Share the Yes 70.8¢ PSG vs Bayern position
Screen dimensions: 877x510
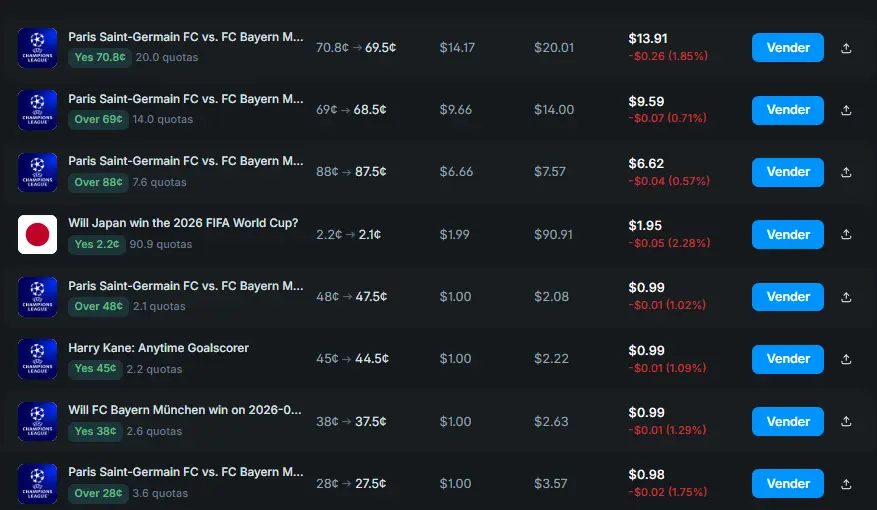coord(846,48)
